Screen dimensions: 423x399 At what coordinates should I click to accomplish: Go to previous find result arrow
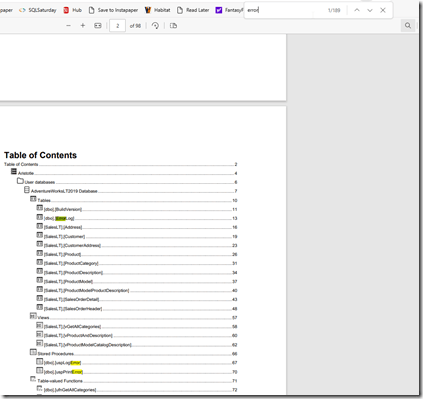click(x=357, y=10)
